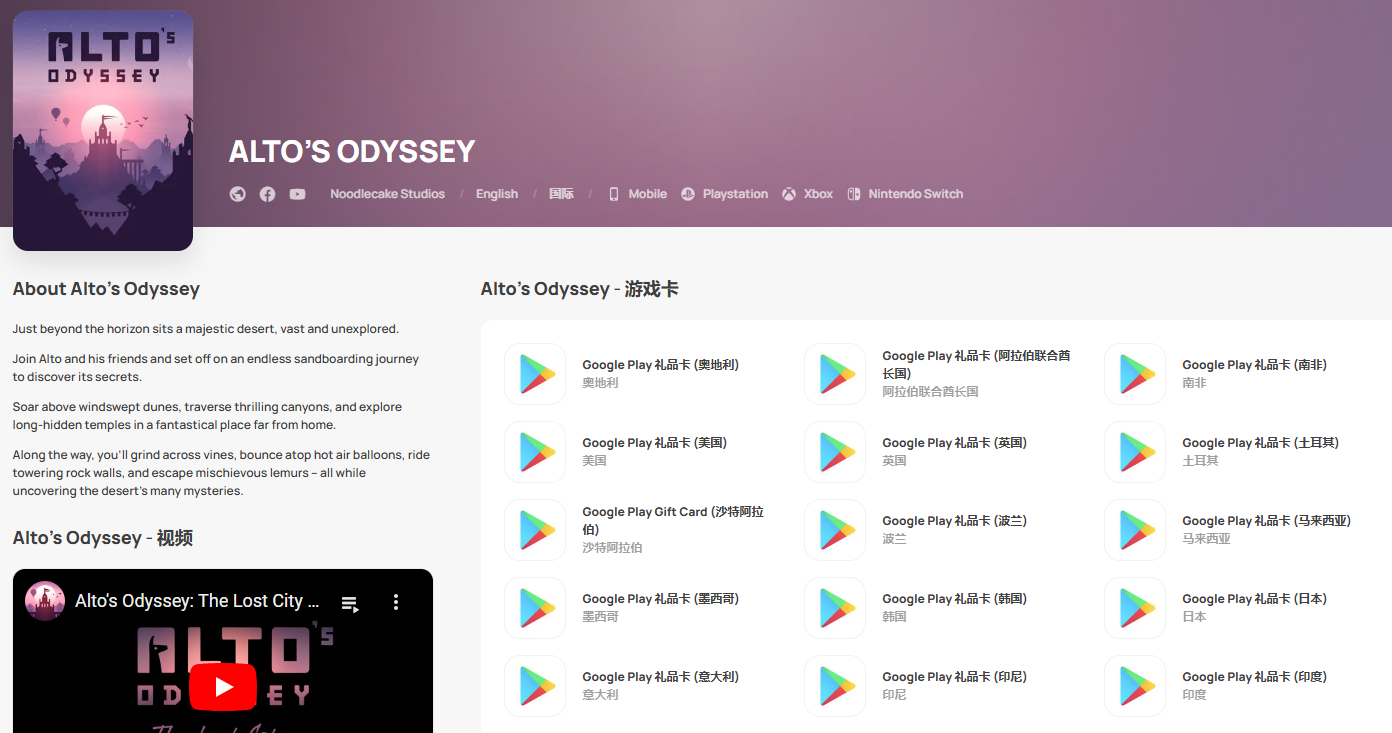Click Google Play icon for 阿拉伯联合酋长国 card
The width and height of the screenshot is (1392, 733).
tap(835, 374)
